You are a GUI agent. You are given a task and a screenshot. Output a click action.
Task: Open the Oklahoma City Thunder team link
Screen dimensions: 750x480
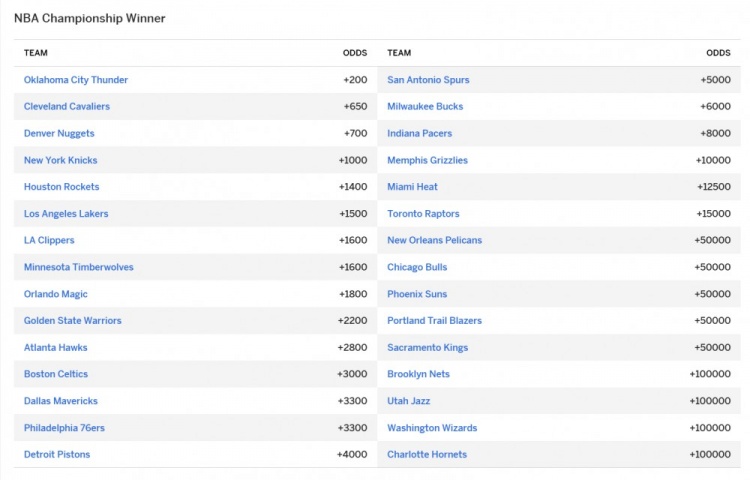(76, 80)
